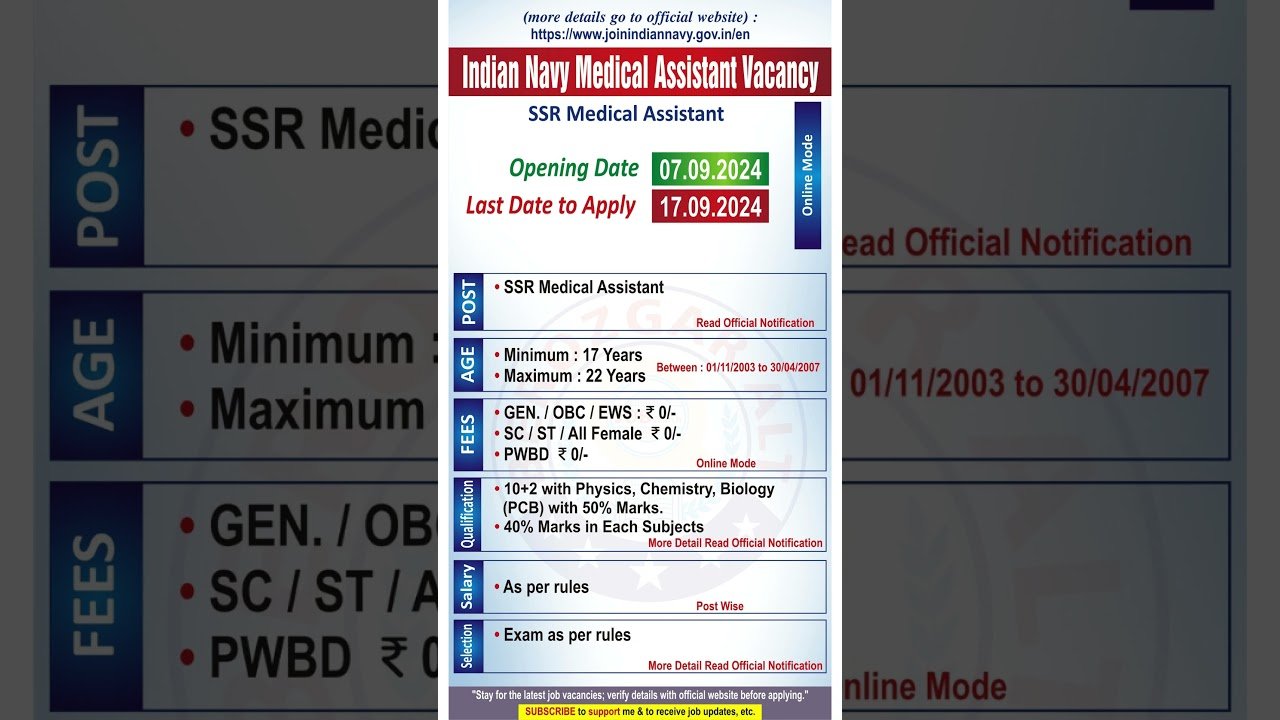Image resolution: width=1280 pixels, height=720 pixels.
Task: Select the red 17.09.2024 last date box
Action: (710, 206)
